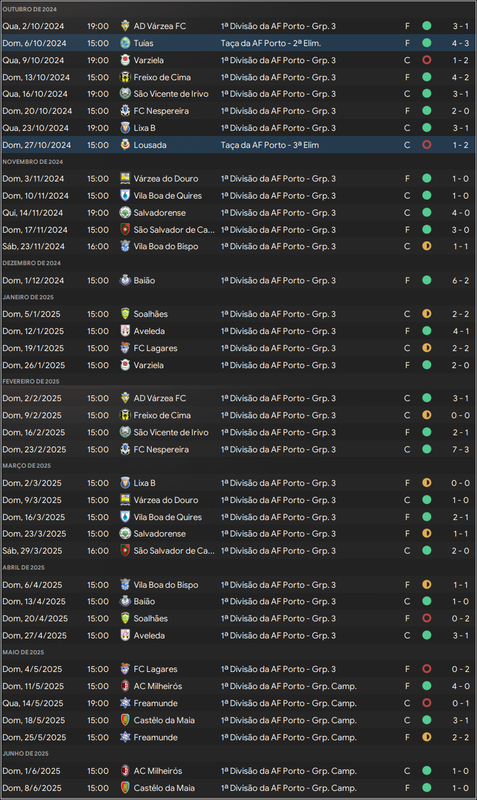Open the Tuias team link

click(x=143, y=43)
